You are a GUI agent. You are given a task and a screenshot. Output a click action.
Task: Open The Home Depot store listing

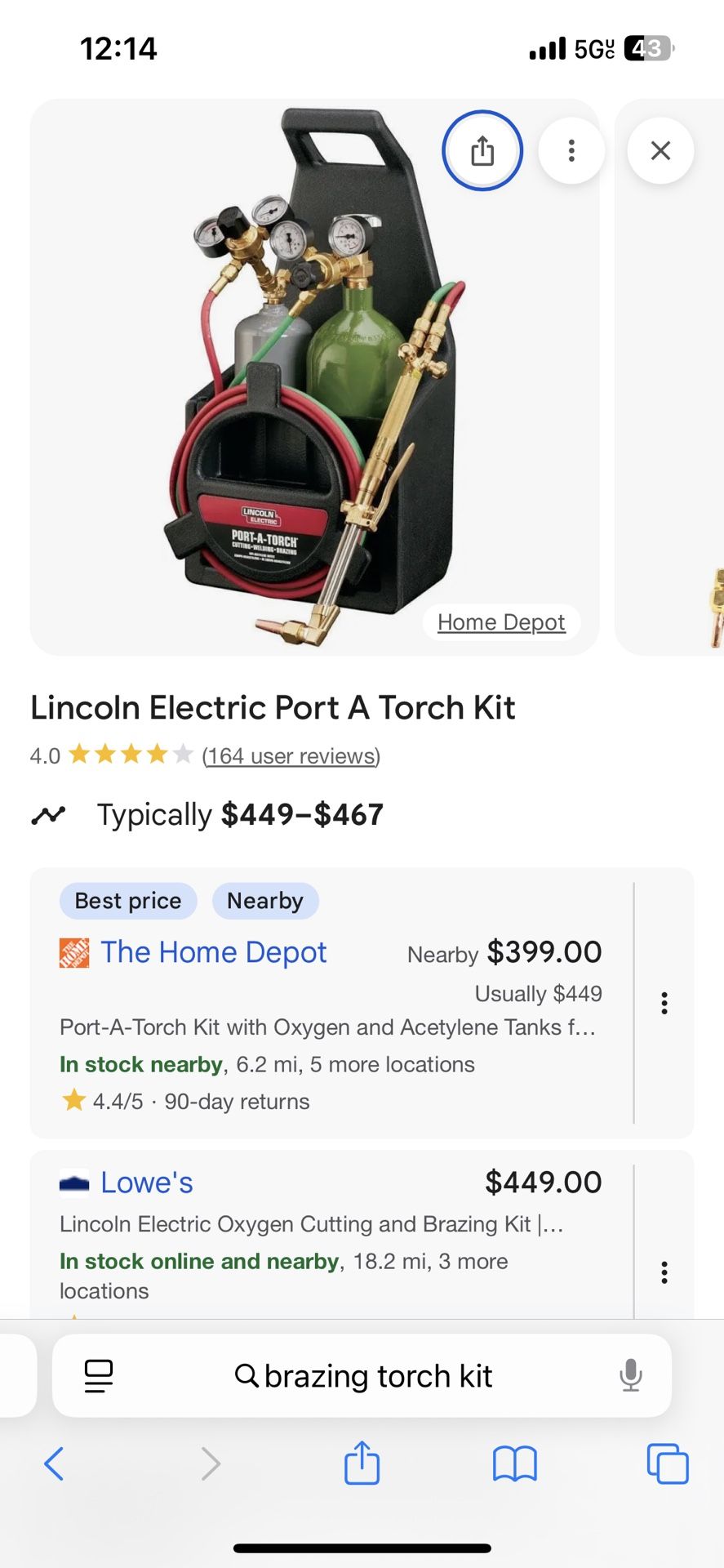pyautogui.click(x=213, y=952)
